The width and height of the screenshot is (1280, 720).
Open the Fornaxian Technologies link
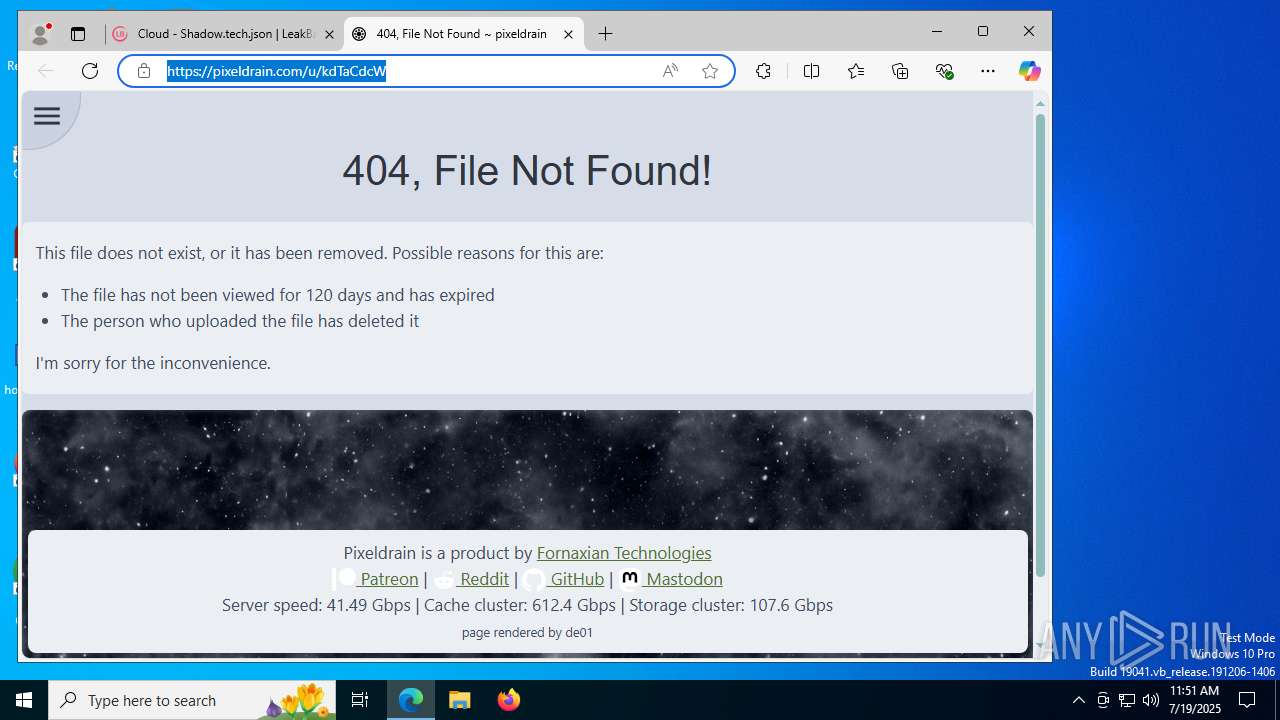tap(624, 553)
